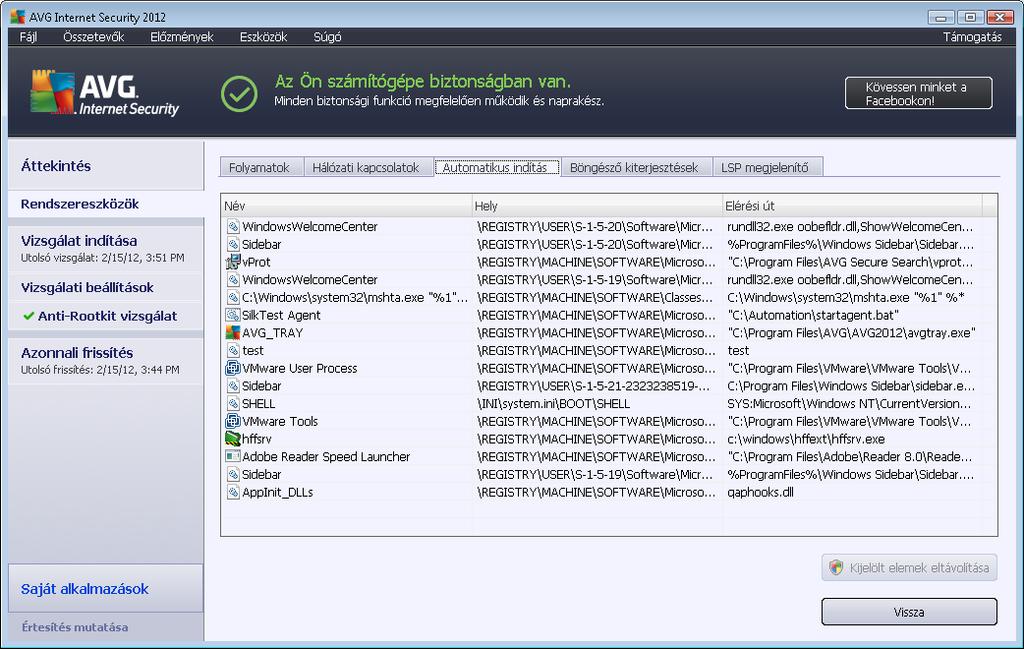Image resolution: width=1024 pixels, height=649 pixels.
Task: Open the LSP megjelenítő tab
Action: coord(766,167)
